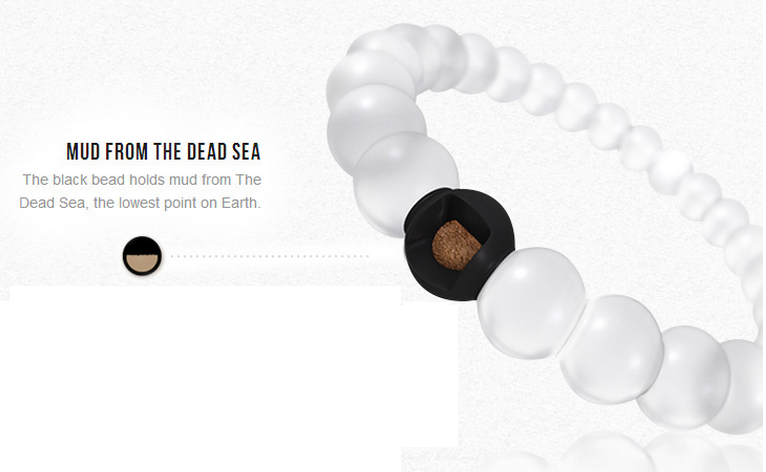The height and width of the screenshot is (472, 766).
Task: Click the second large white bead from the bracelet top
Action: (x=376, y=125)
